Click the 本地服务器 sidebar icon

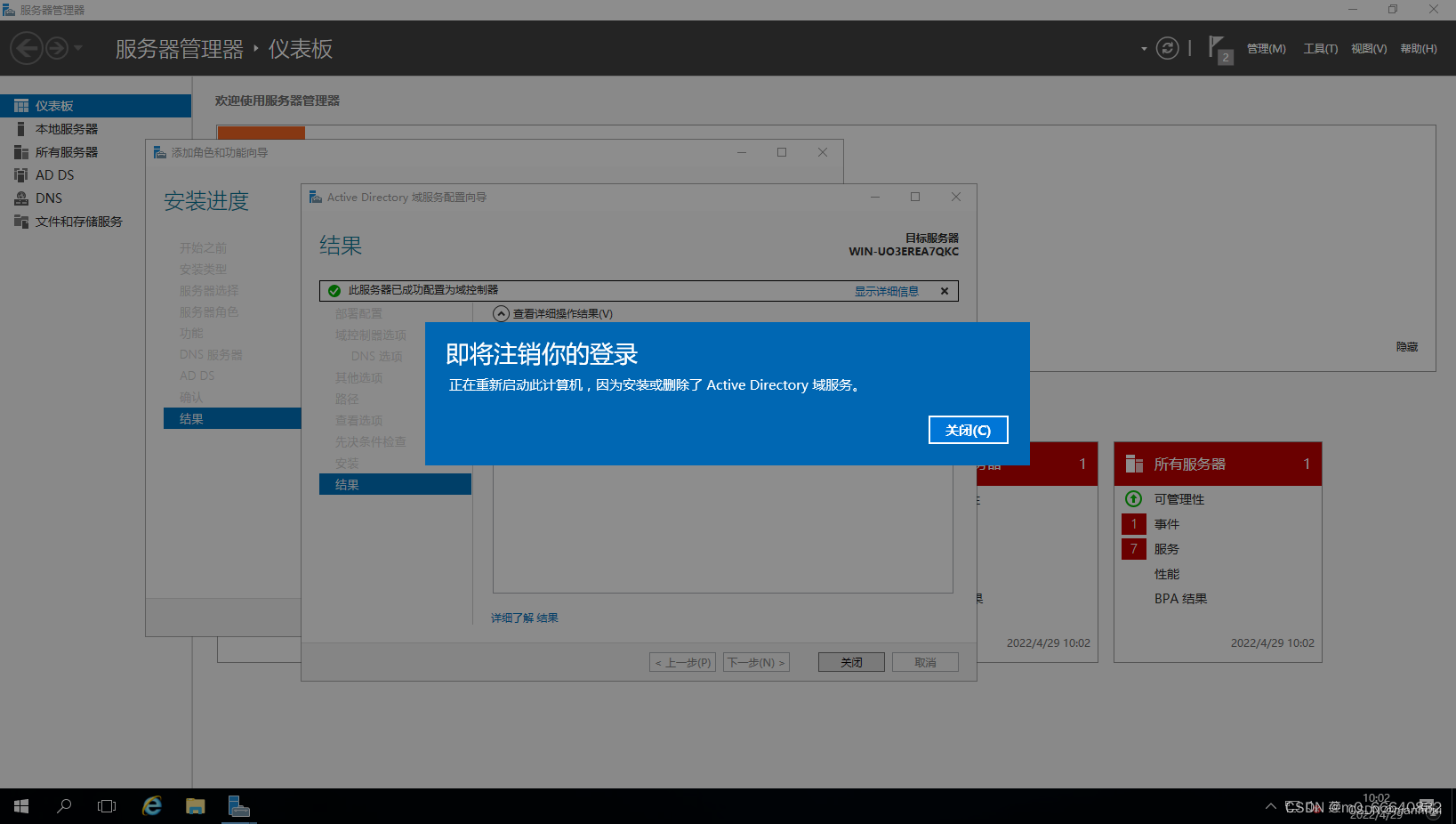21,129
